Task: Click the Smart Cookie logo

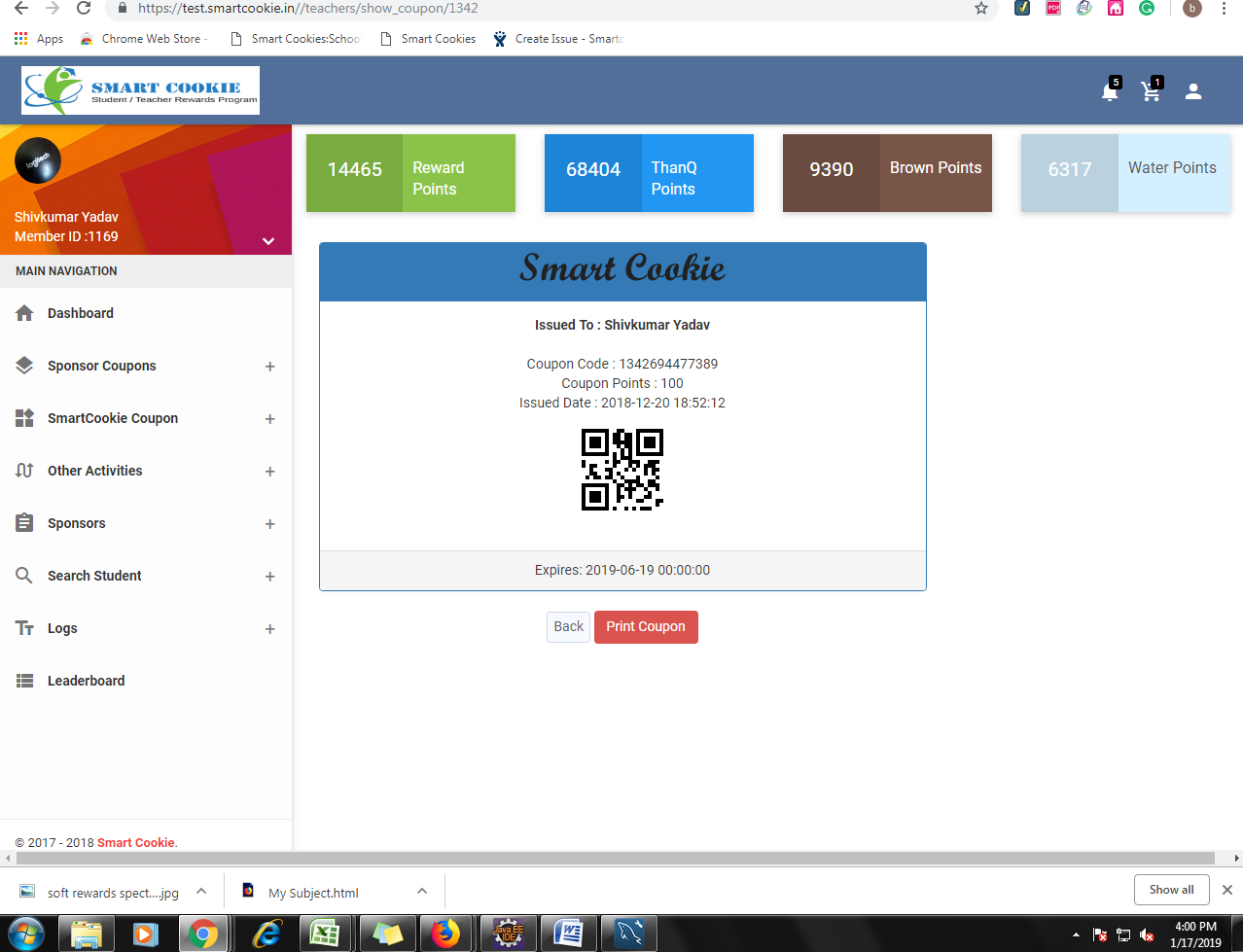Action: 141,90
